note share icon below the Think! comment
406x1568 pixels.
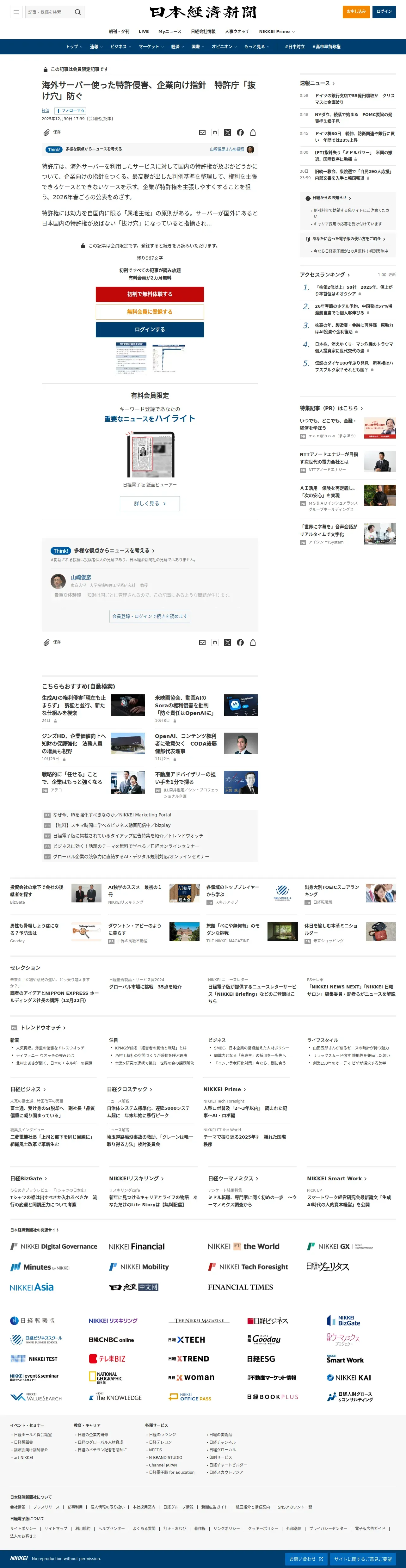point(215,642)
